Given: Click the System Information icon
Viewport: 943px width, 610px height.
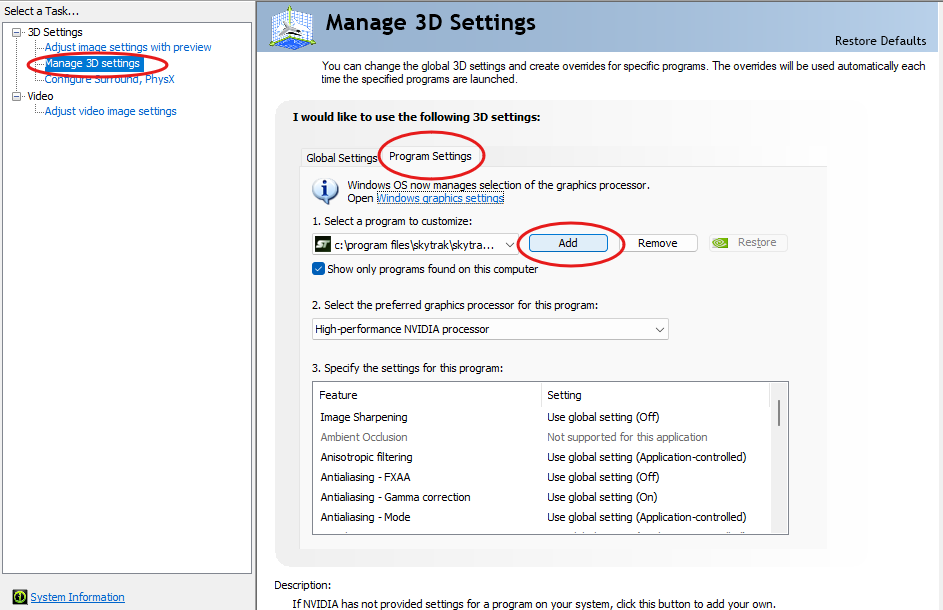Looking at the screenshot, I should coord(19,597).
